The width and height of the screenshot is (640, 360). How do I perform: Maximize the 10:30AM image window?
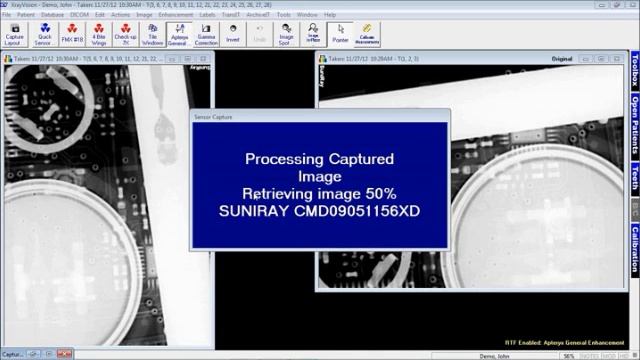(x=188, y=59)
